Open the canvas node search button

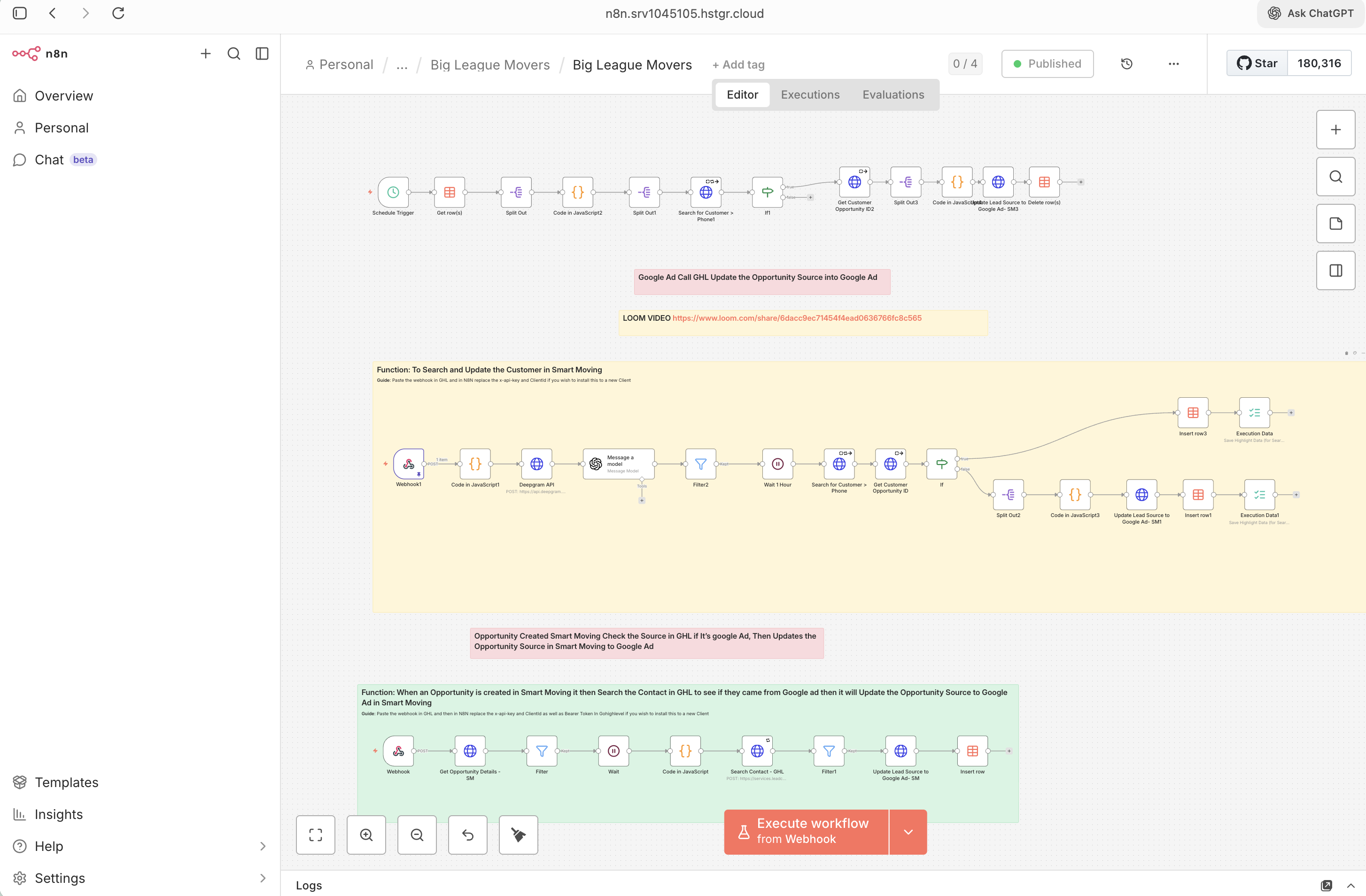(1335, 177)
